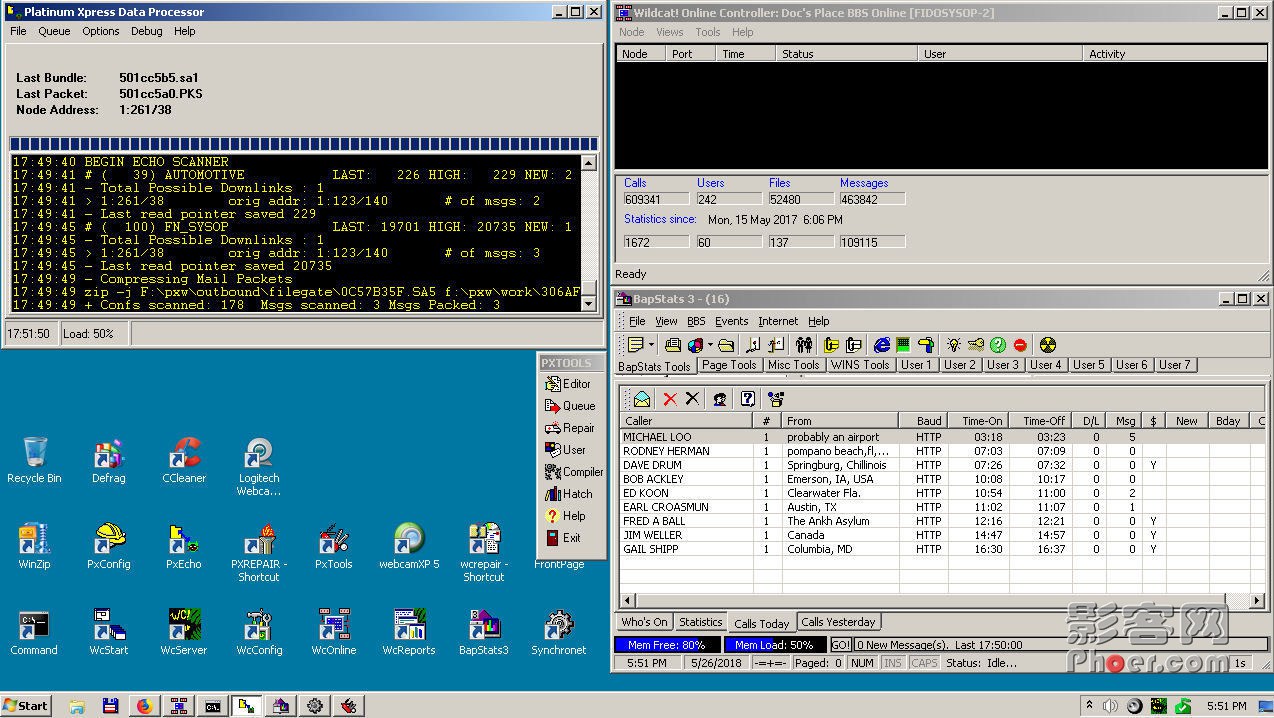Click the light bulb icon in BapStats toolbar
Screen dimensions: 1274x718
pyautogui.click(x=953, y=345)
